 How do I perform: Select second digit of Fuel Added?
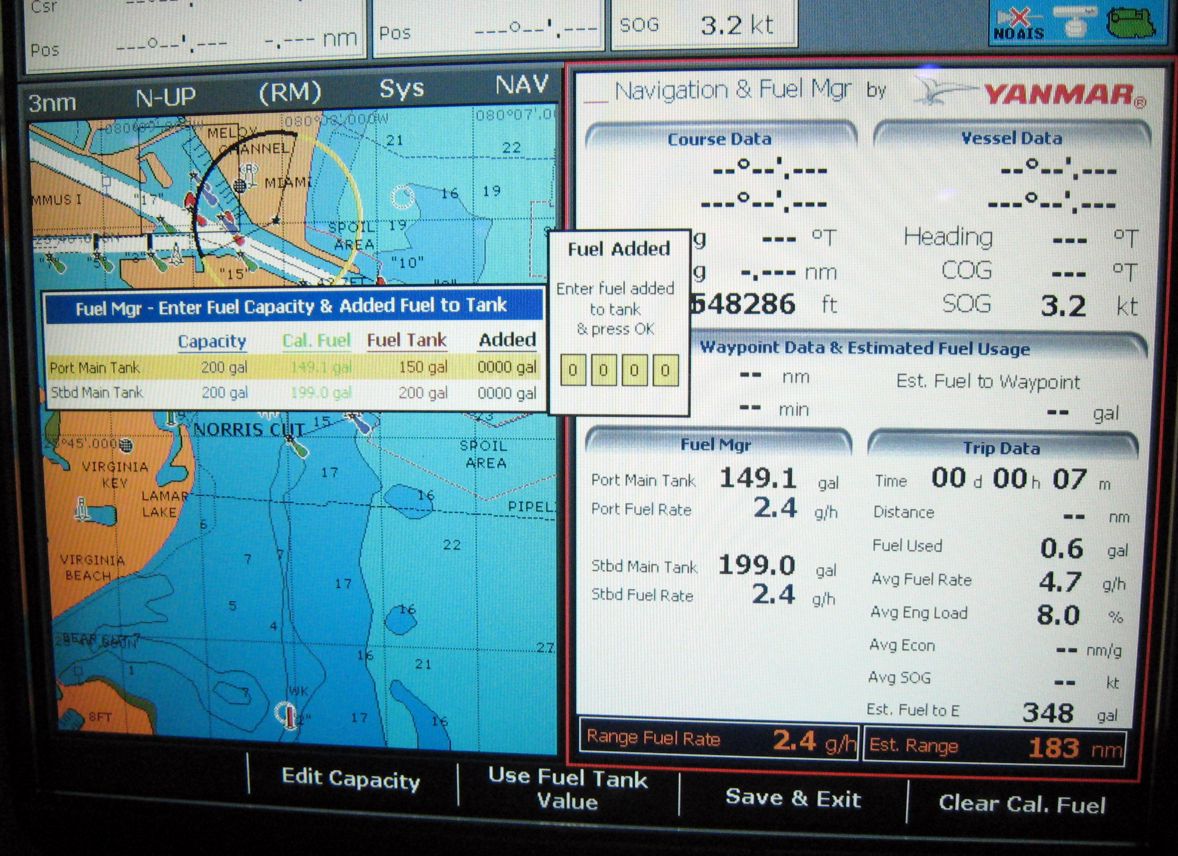(603, 371)
